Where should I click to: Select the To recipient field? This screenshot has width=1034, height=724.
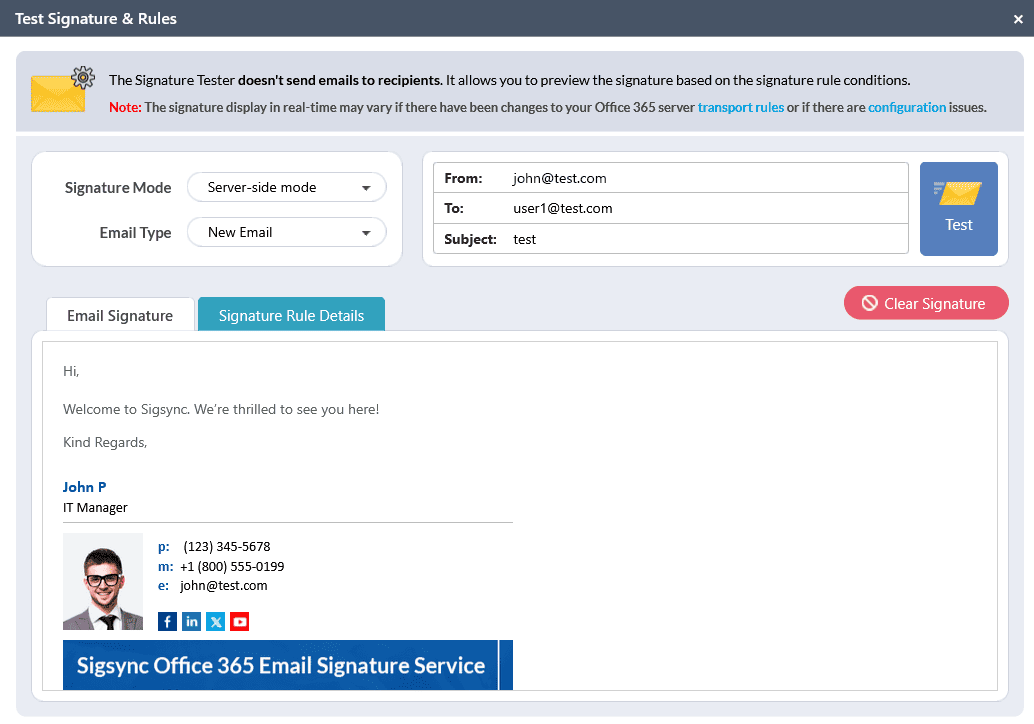[x=705, y=208]
